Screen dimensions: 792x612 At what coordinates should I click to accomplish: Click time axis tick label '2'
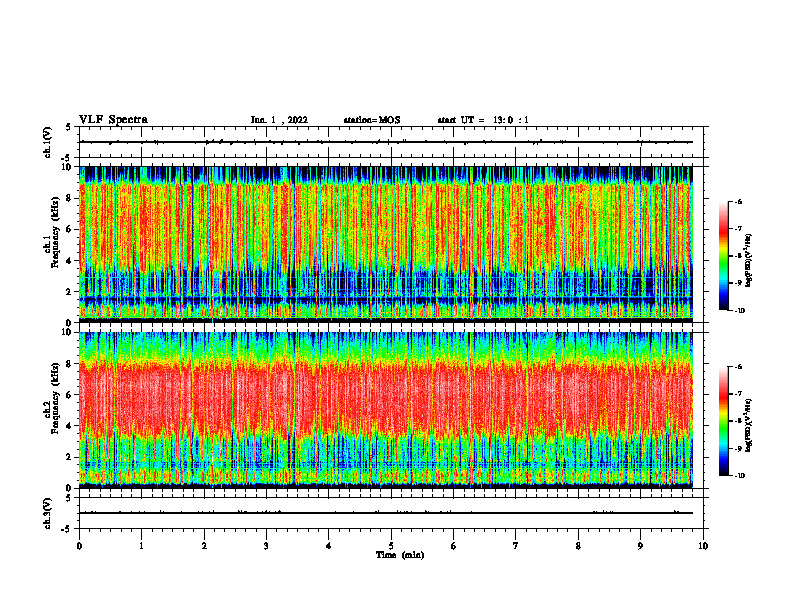tap(204, 546)
